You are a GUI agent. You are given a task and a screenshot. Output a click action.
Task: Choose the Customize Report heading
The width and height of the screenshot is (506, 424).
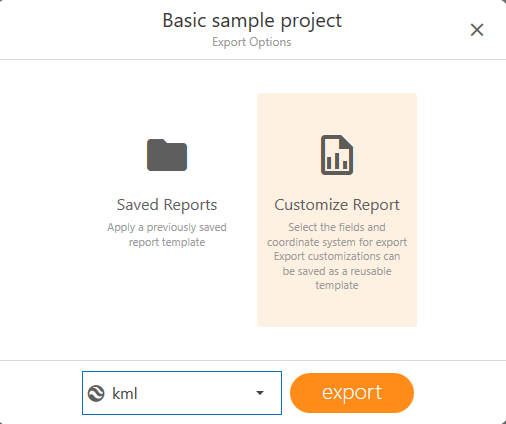(337, 205)
